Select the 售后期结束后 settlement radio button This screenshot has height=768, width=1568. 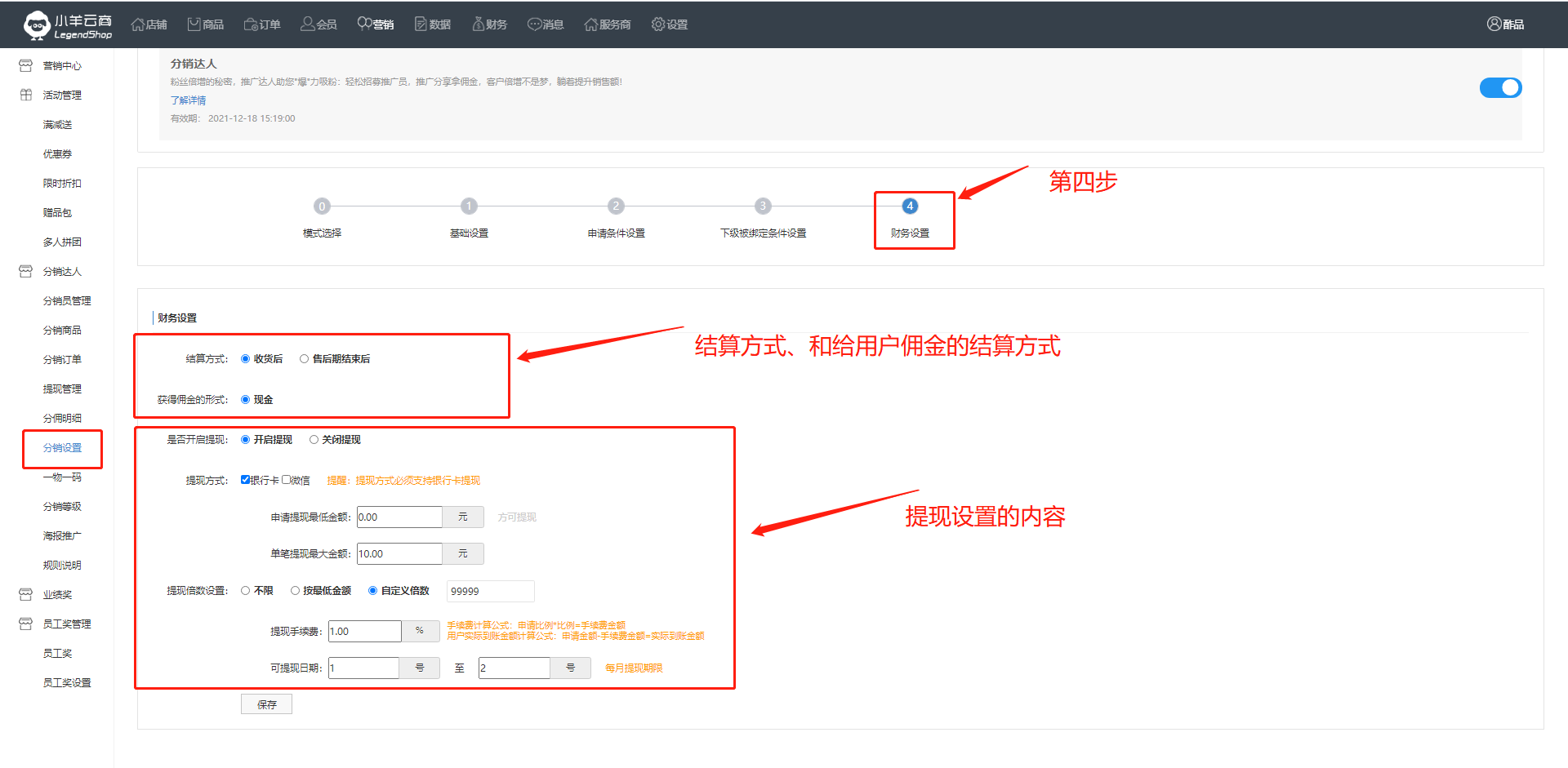304,359
